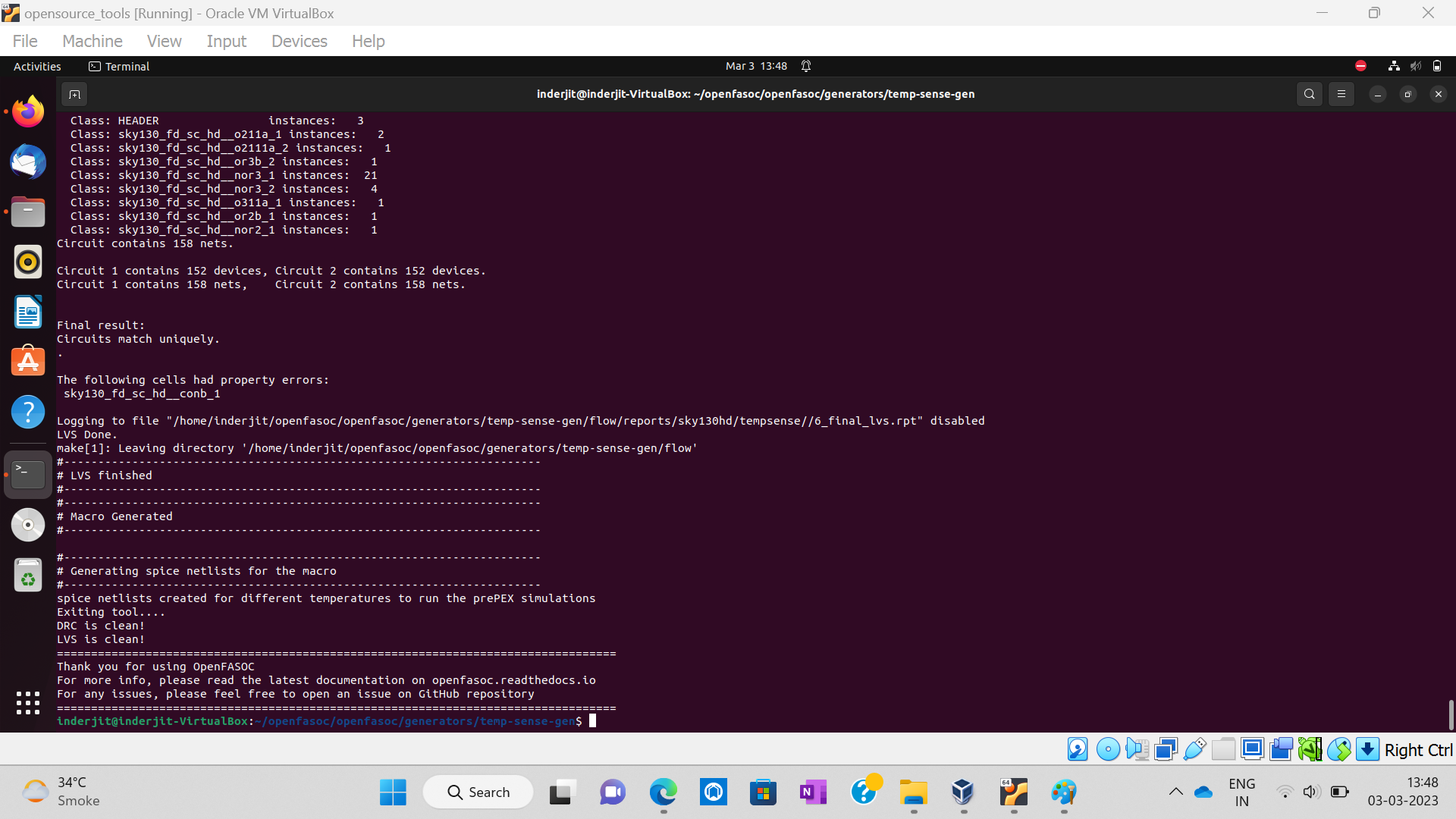Viewport: 1456px width, 819px height.
Task: Open a new tab in the terminal
Action: pyautogui.click(x=74, y=94)
